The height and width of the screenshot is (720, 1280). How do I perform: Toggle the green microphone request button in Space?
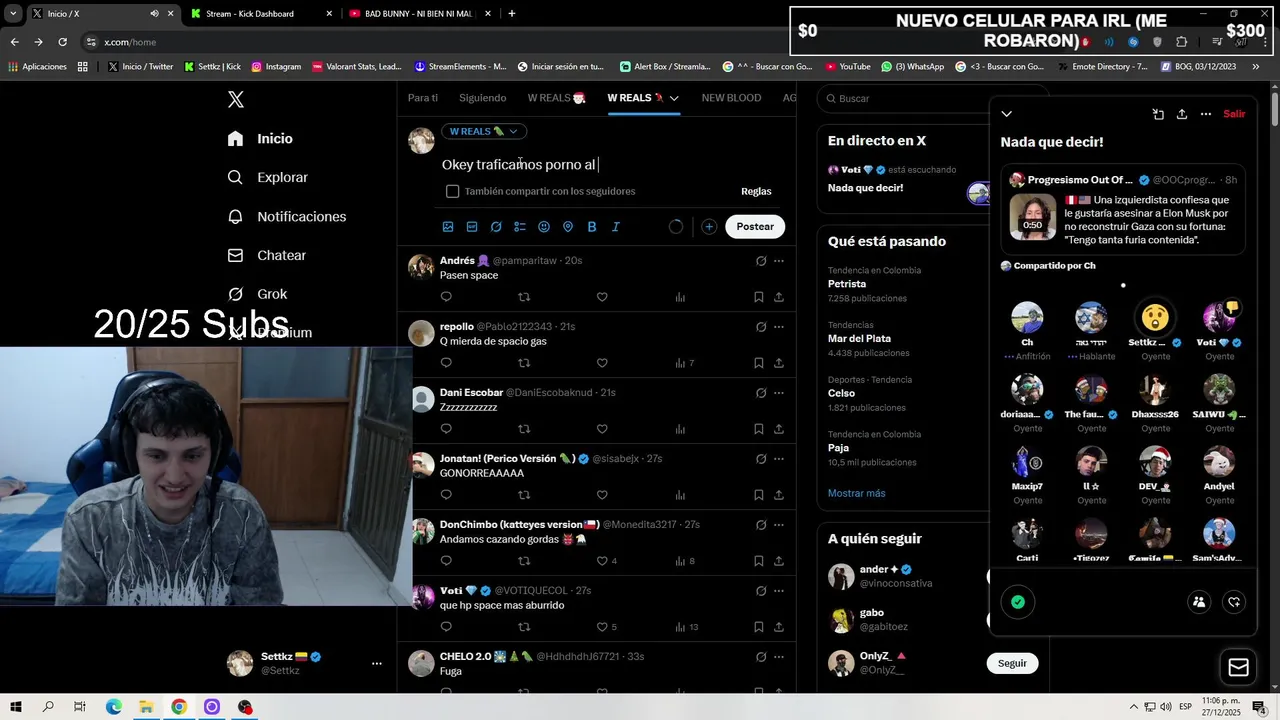click(1018, 602)
